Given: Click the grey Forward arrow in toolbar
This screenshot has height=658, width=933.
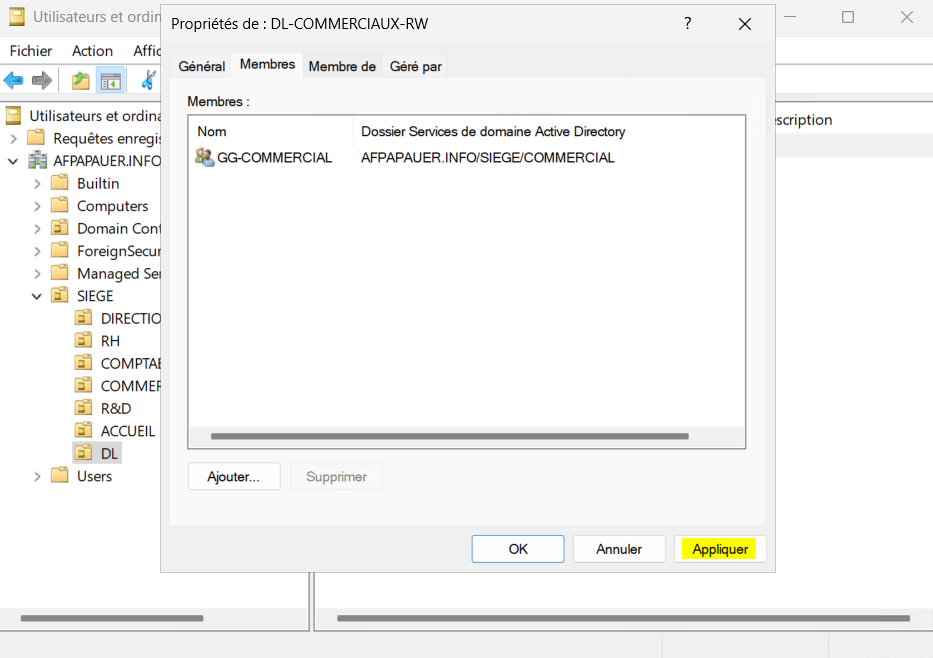Looking at the screenshot, I should point(41,80).
